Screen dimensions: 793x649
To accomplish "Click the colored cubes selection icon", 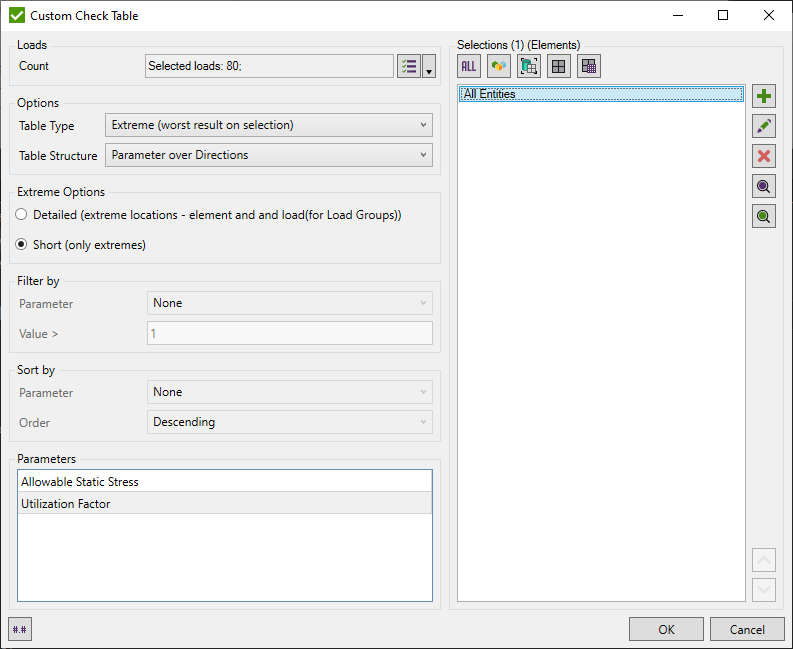I will 499,66.
